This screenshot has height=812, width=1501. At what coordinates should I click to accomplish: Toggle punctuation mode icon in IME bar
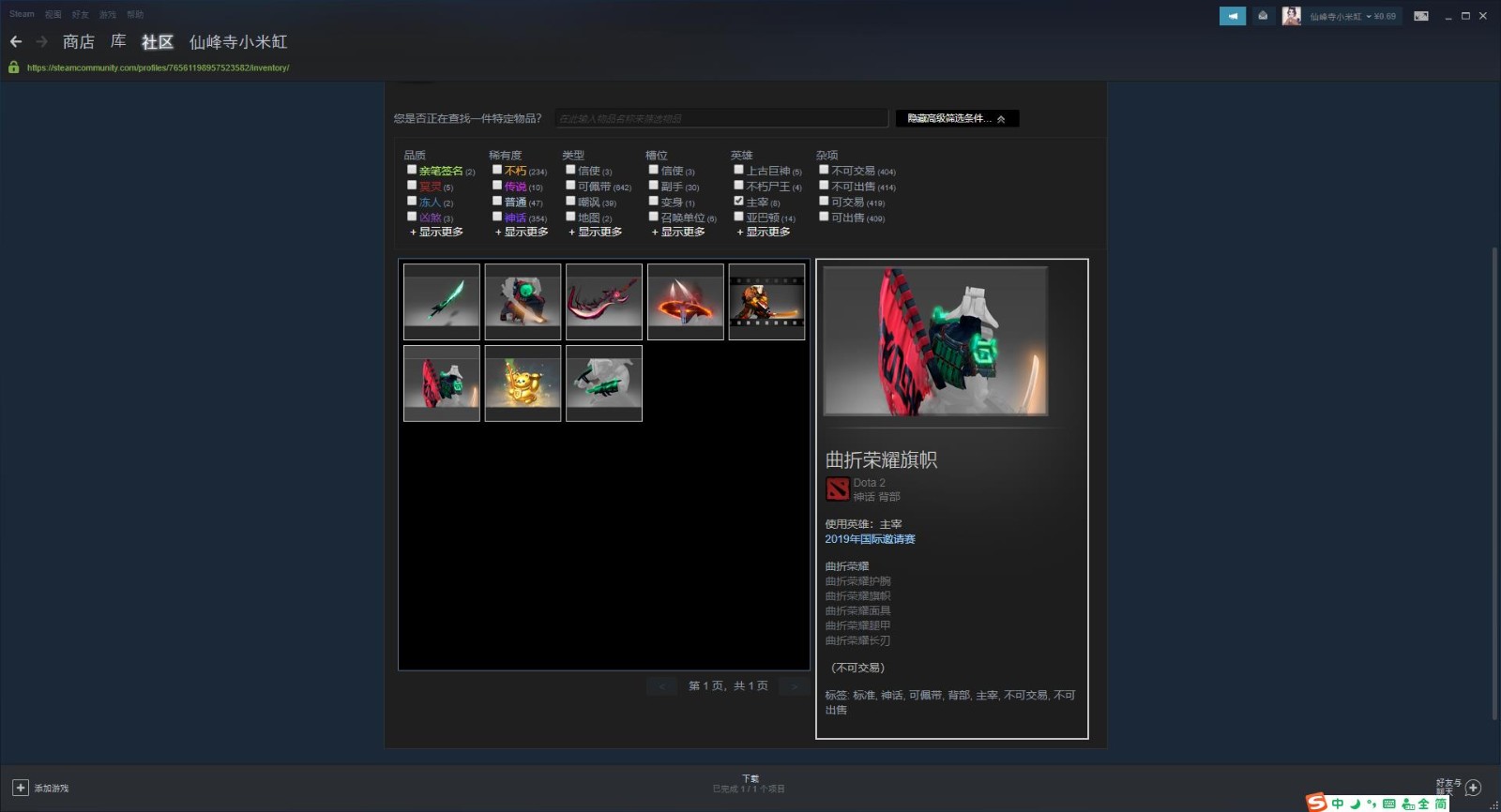point(1372,804)
